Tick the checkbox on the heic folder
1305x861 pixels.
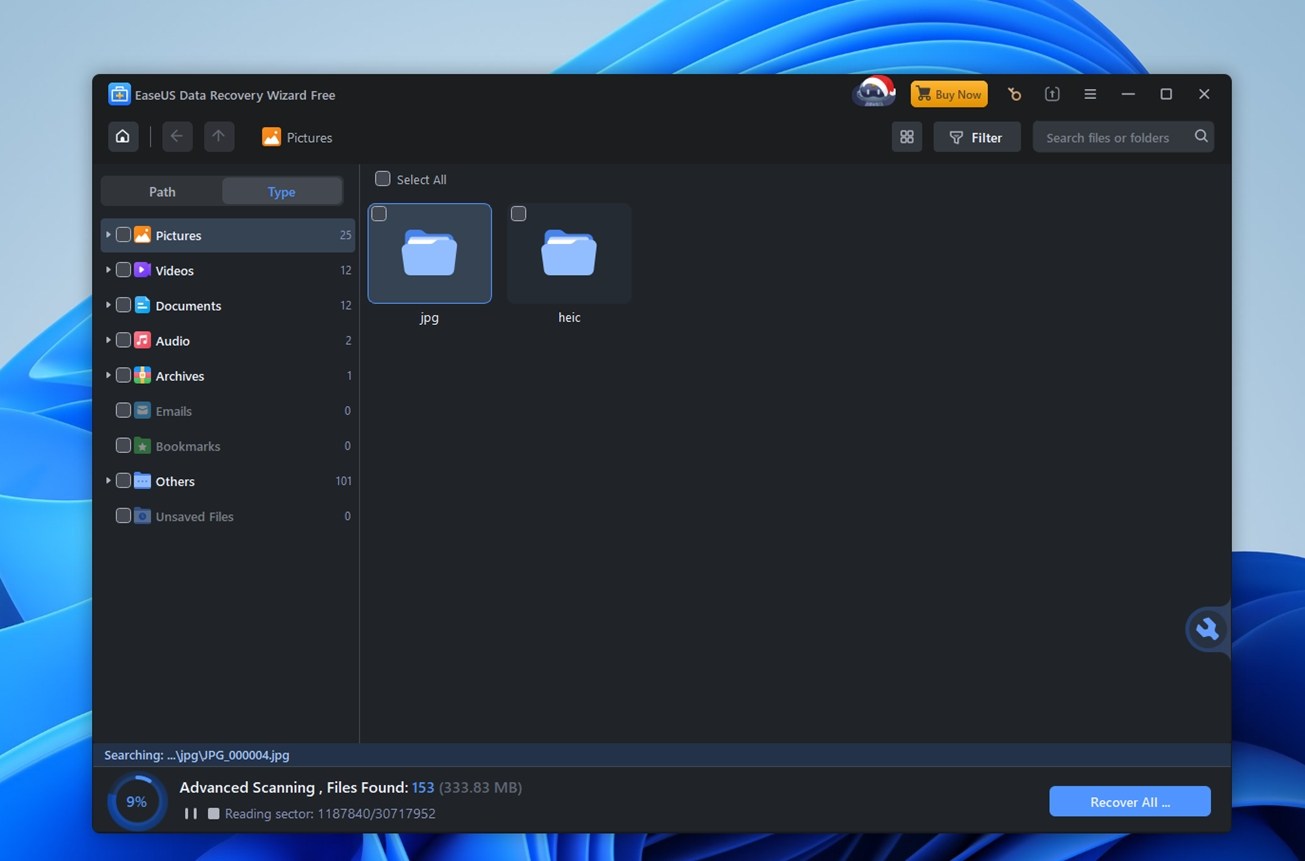coord(518,214)
